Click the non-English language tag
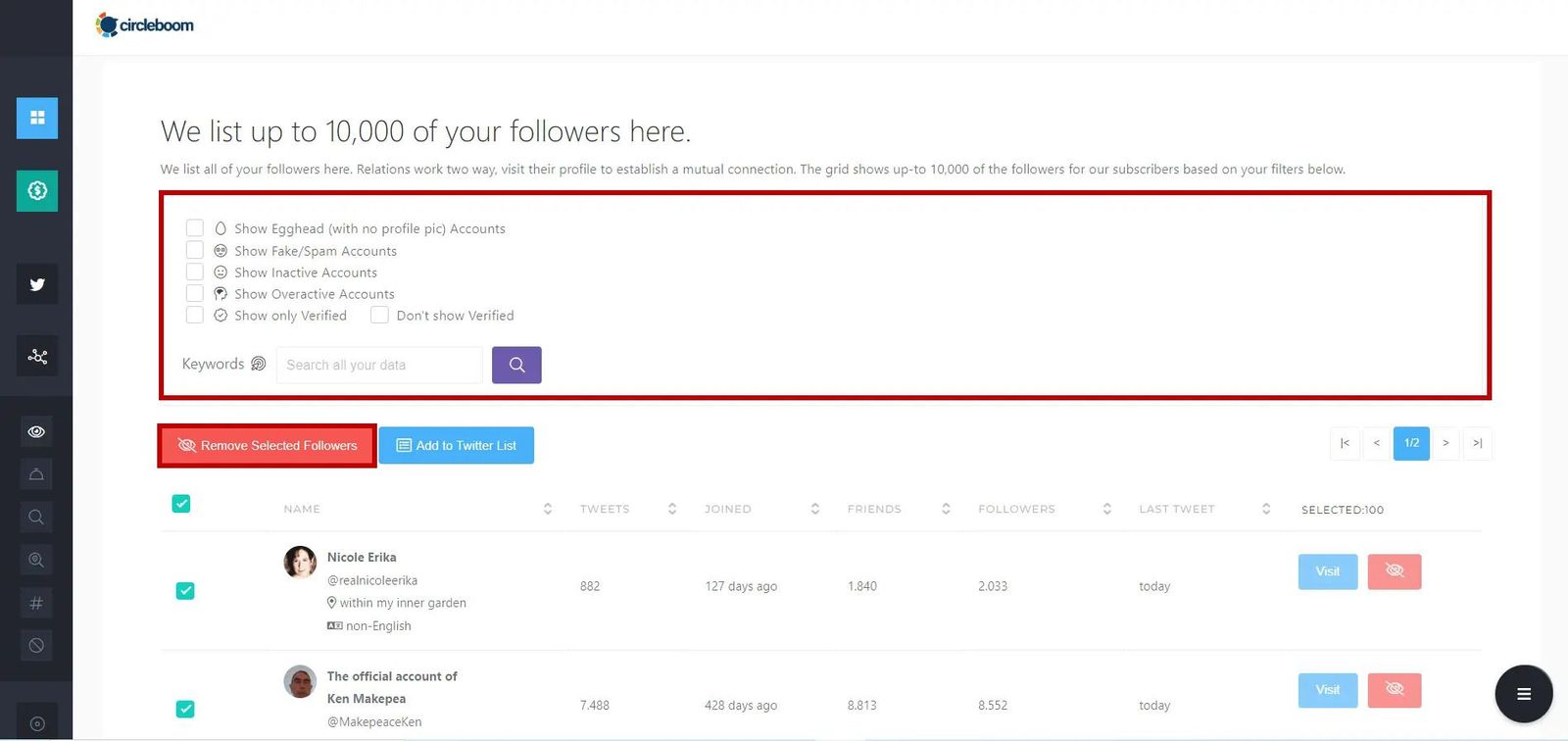The width and height of the screenshot is (1568, 741). pyautogui.click(x=378, y=625)
